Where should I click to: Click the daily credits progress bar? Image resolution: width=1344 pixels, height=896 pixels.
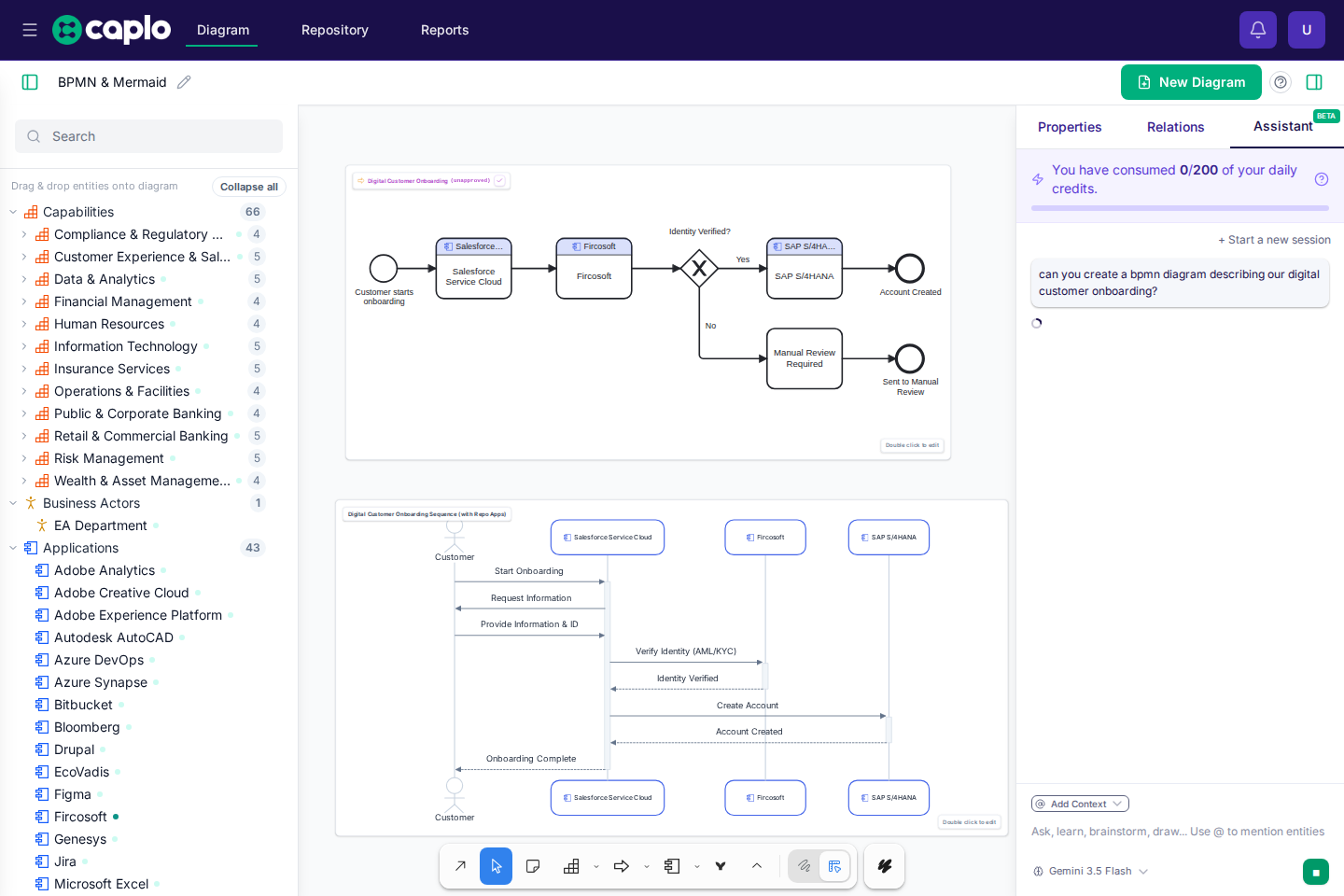pos(1180,208)
